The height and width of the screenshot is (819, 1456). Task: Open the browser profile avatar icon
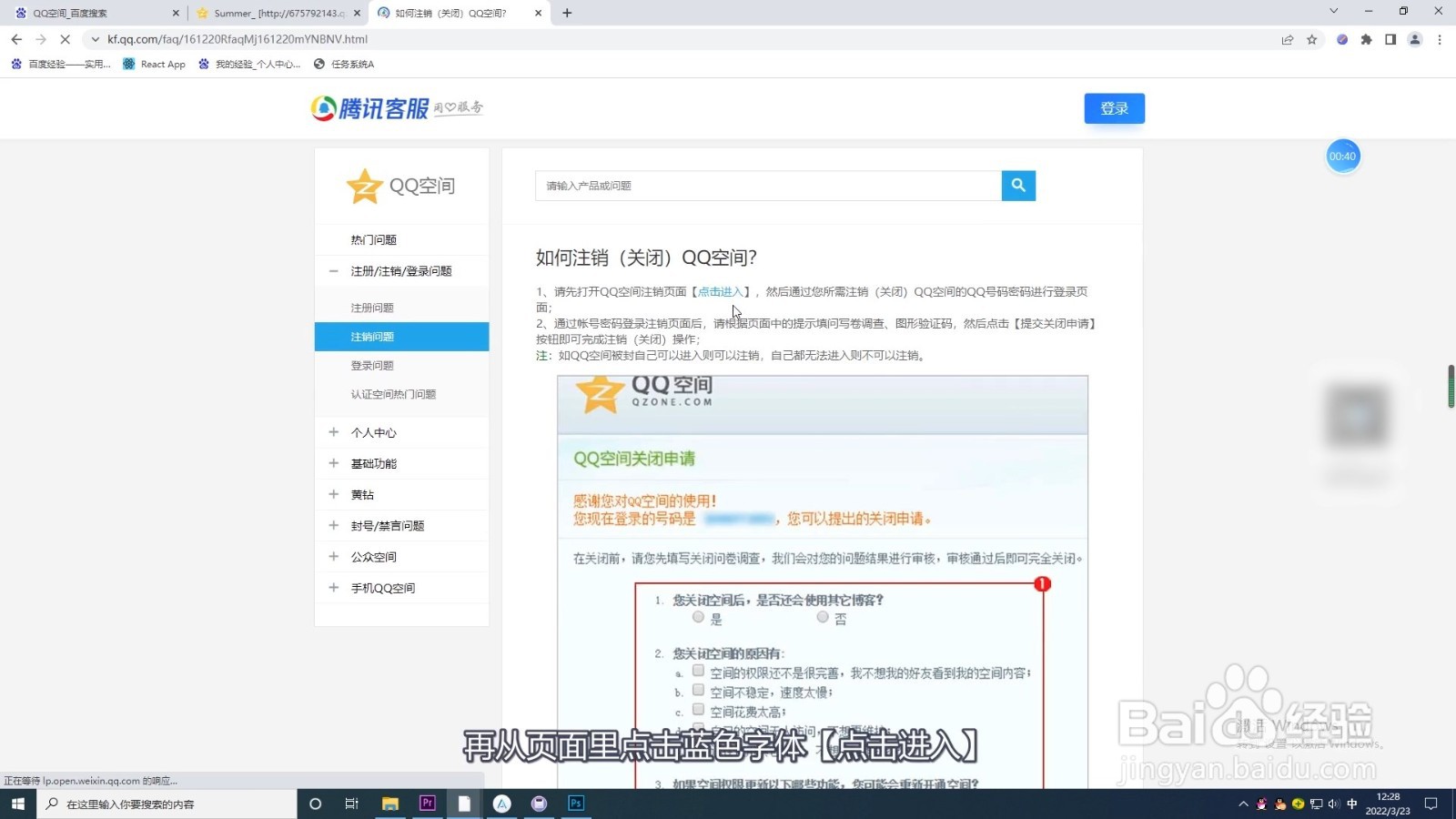click(x=1415, y=39)
